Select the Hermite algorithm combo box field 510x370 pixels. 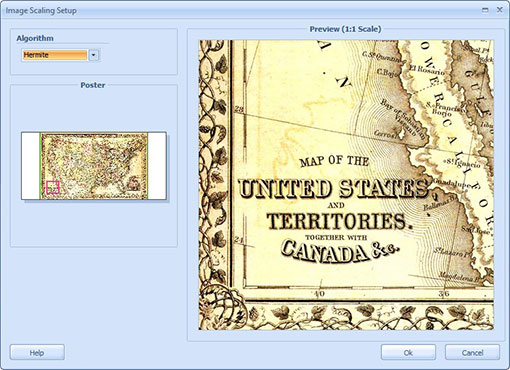pyautogui.click(x=55, y=55)
